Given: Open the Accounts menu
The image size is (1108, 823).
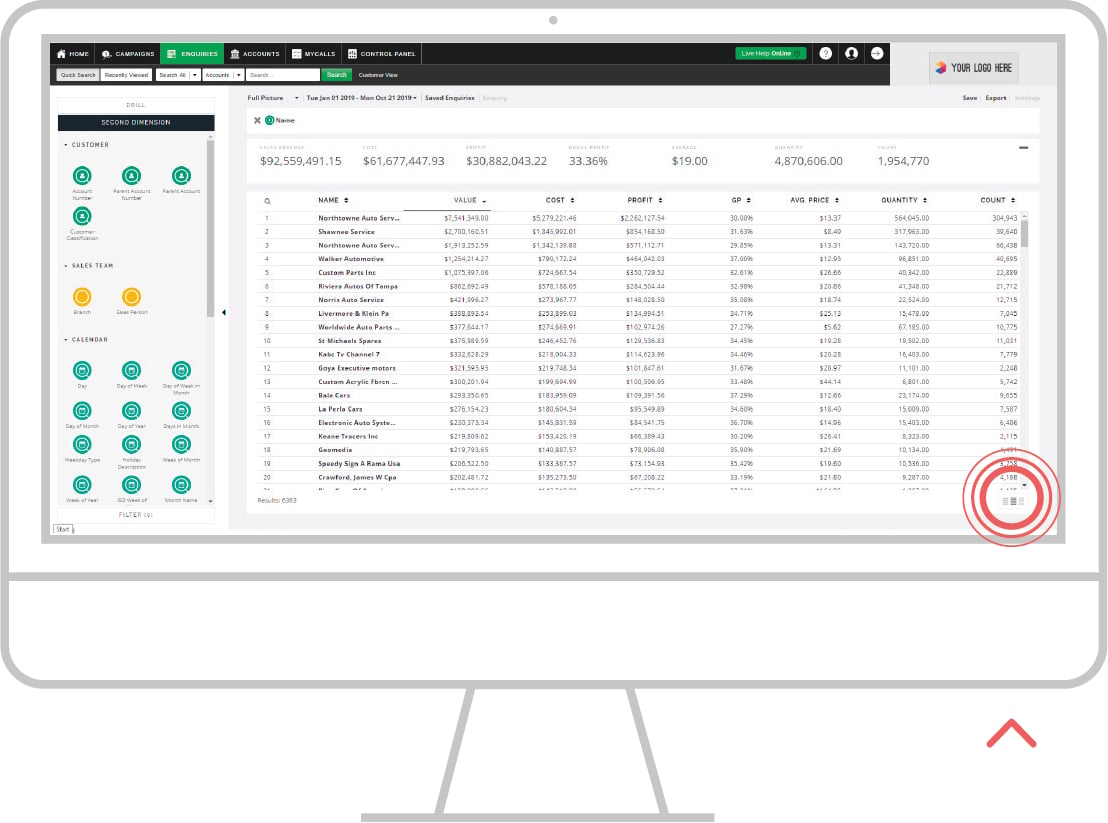Looking at the screenshot, I should [x=255, y=54].
